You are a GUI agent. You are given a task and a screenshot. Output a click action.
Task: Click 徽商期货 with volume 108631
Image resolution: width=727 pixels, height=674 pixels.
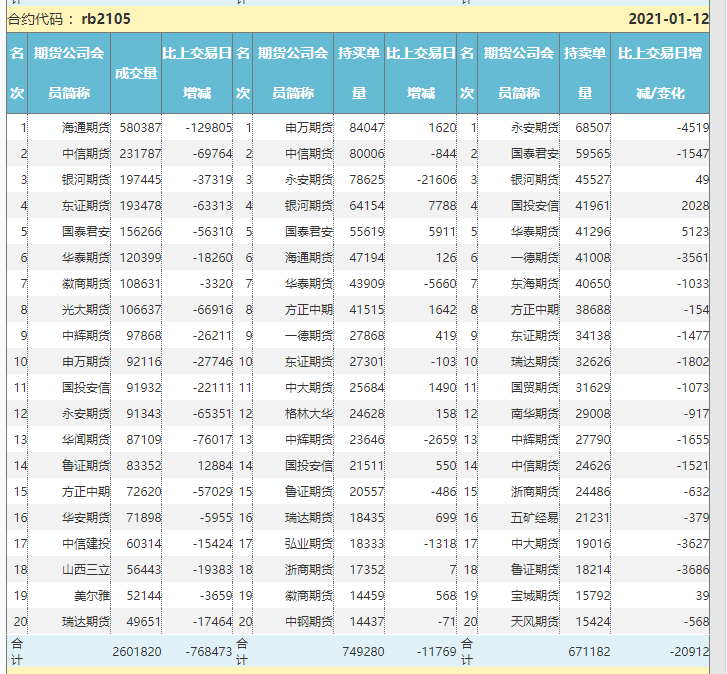pos(86,283)
